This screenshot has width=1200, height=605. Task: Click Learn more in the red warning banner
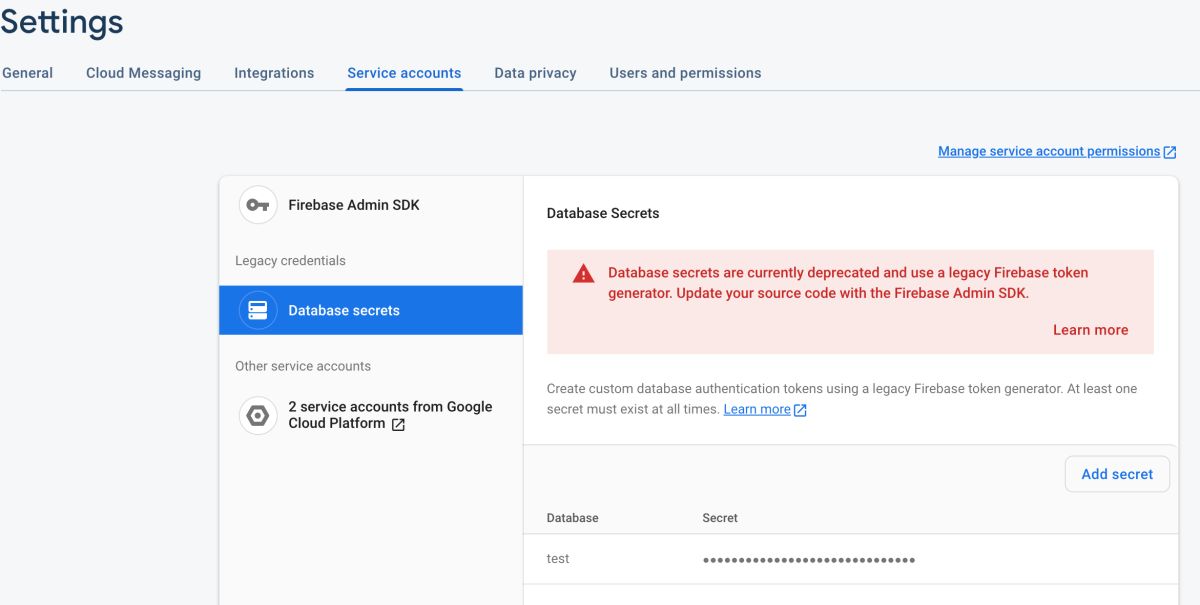1090,330
